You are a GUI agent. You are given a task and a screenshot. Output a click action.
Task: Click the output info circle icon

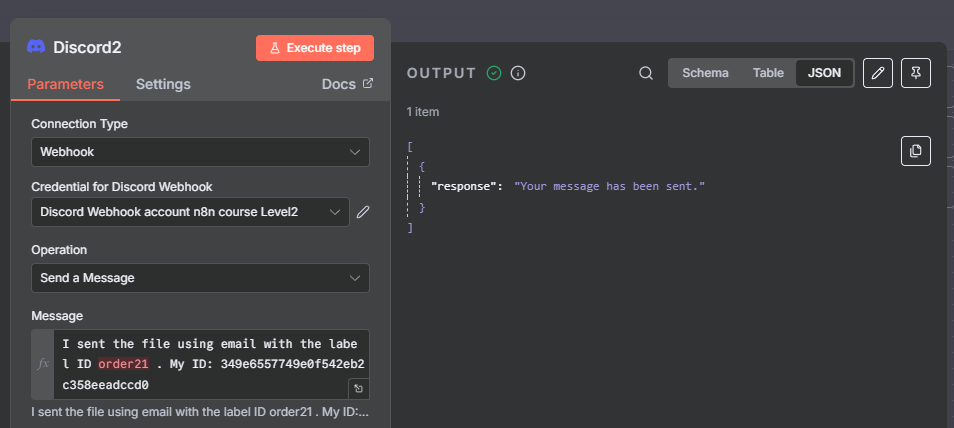[x=518, y=73]
